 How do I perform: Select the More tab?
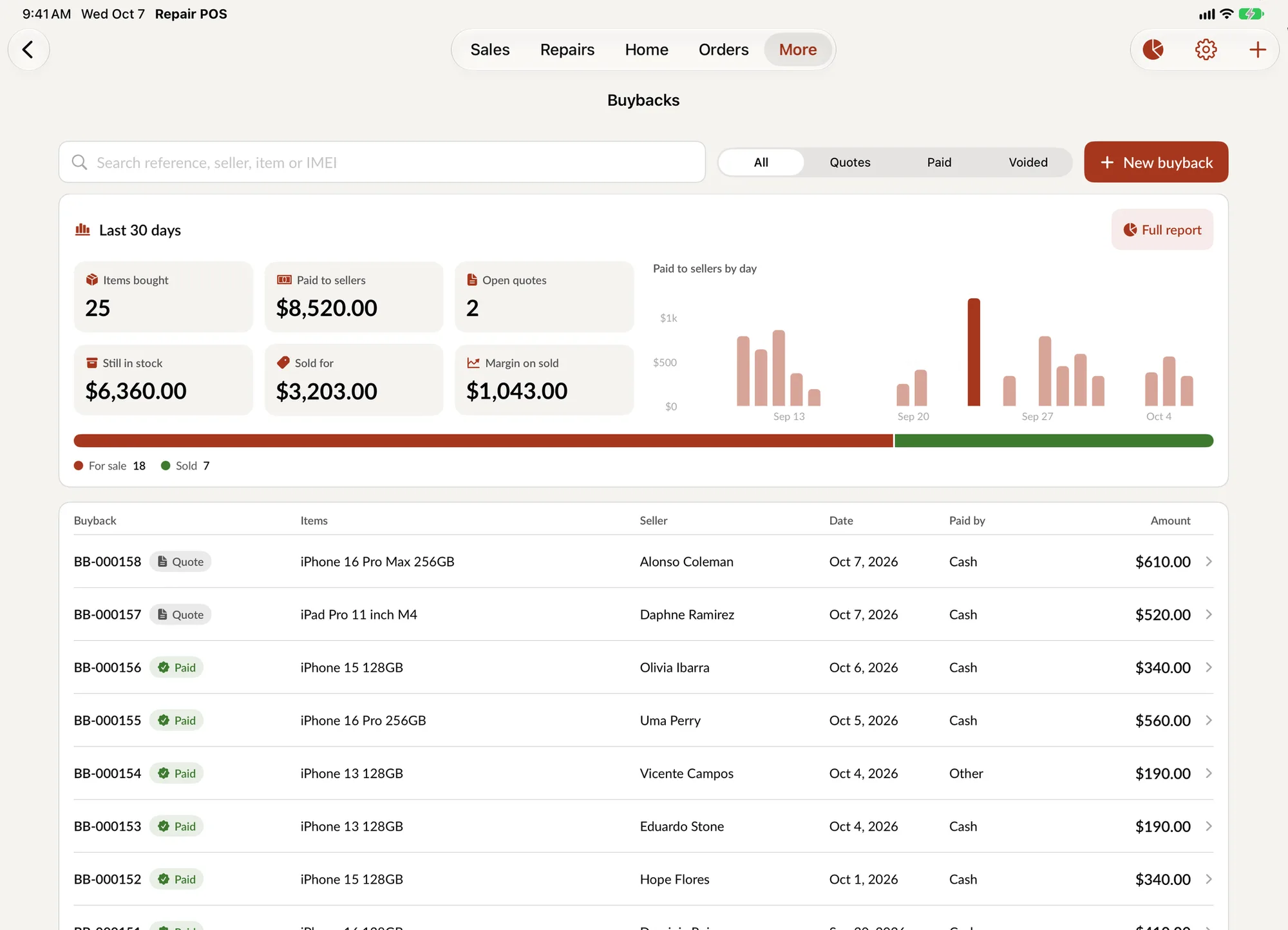pyautogui.click(x=798, y=50)
